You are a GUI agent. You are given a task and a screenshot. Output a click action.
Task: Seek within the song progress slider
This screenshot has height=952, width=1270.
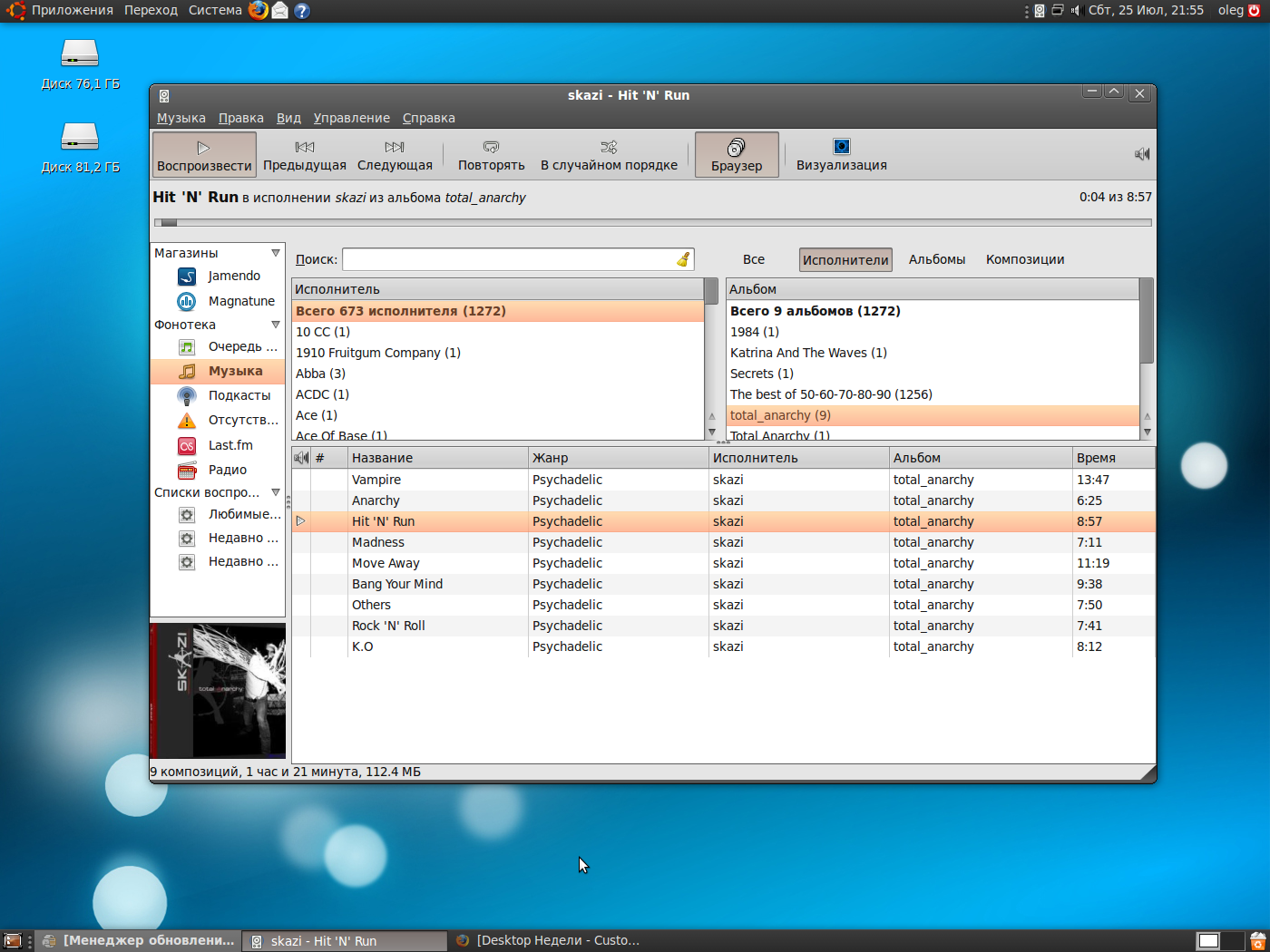[653, 222]
